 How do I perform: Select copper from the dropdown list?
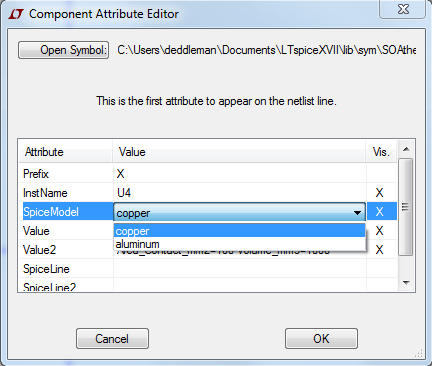pyautogui.click(x=240, y=231)
